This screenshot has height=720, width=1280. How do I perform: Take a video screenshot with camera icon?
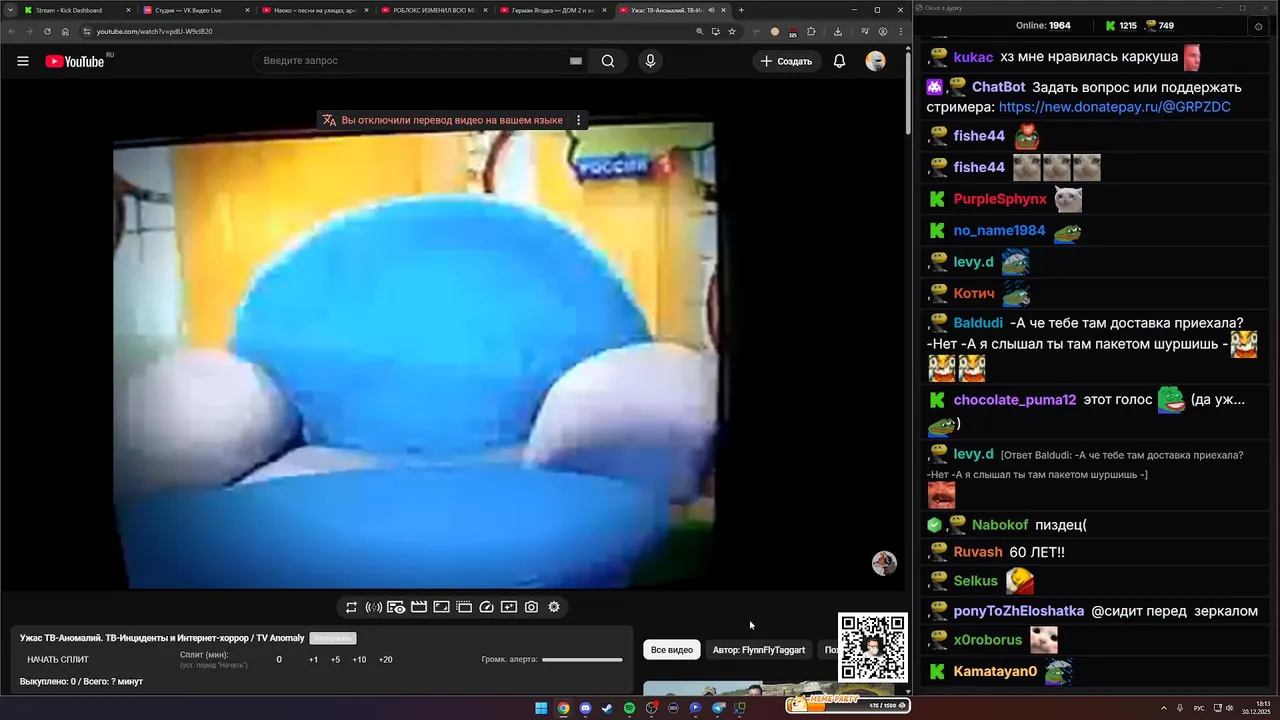531,607
